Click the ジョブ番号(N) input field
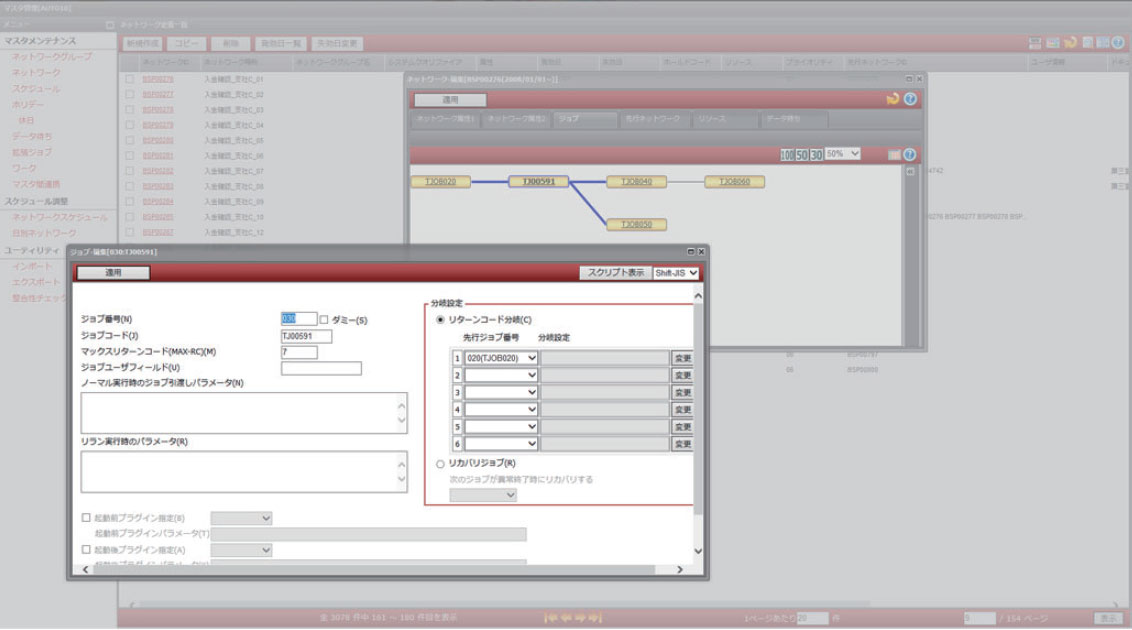 point(299,319)
